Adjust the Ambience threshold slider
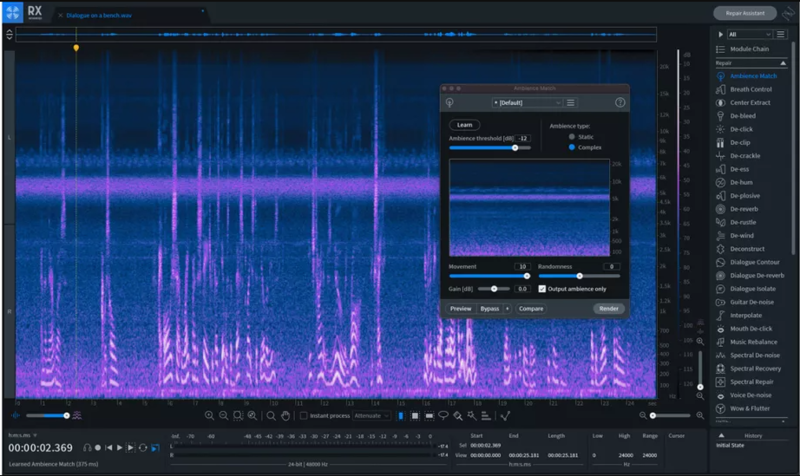This screenshot has height=476, width=800. [x=515, y=147]
